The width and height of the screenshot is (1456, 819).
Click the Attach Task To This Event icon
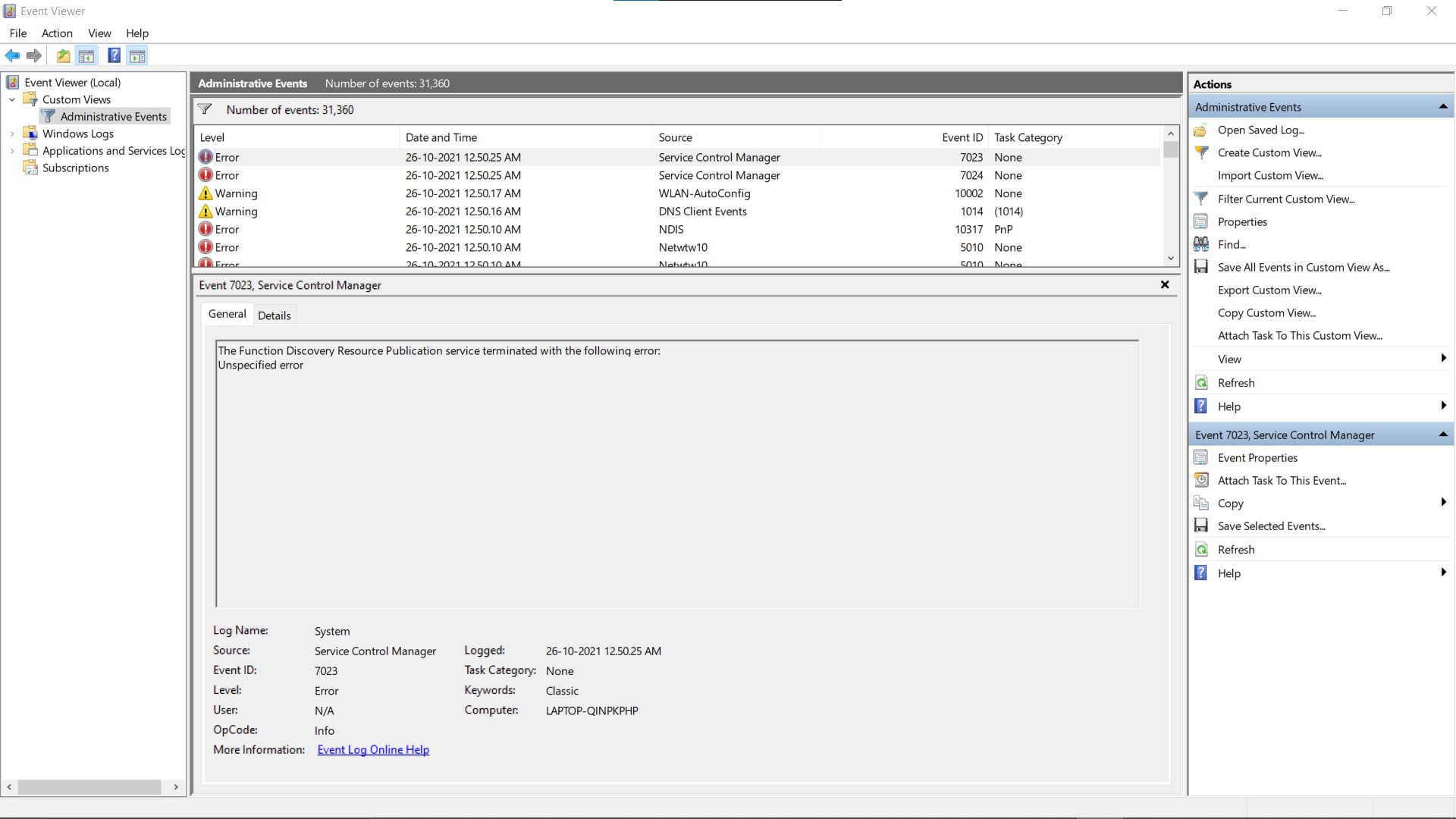point(1201,480)
